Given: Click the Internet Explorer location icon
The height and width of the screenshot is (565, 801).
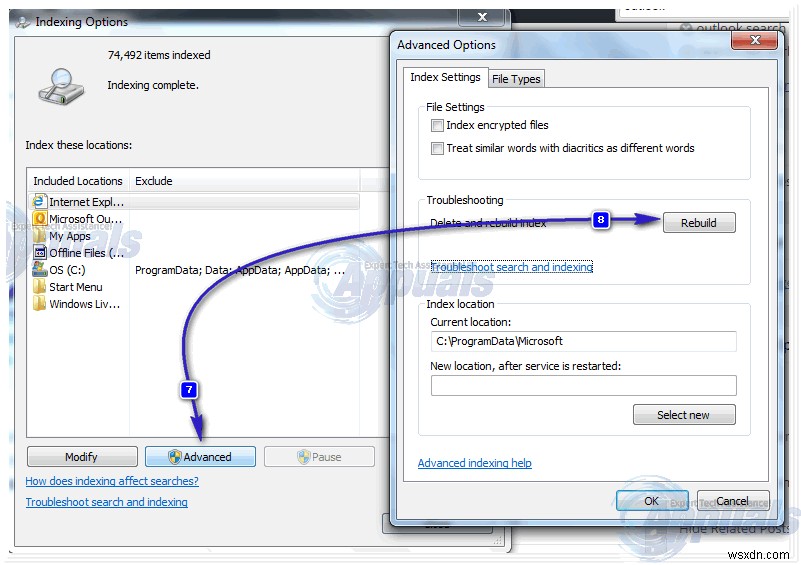Looking at the screenshot, I should coord(39,201).
